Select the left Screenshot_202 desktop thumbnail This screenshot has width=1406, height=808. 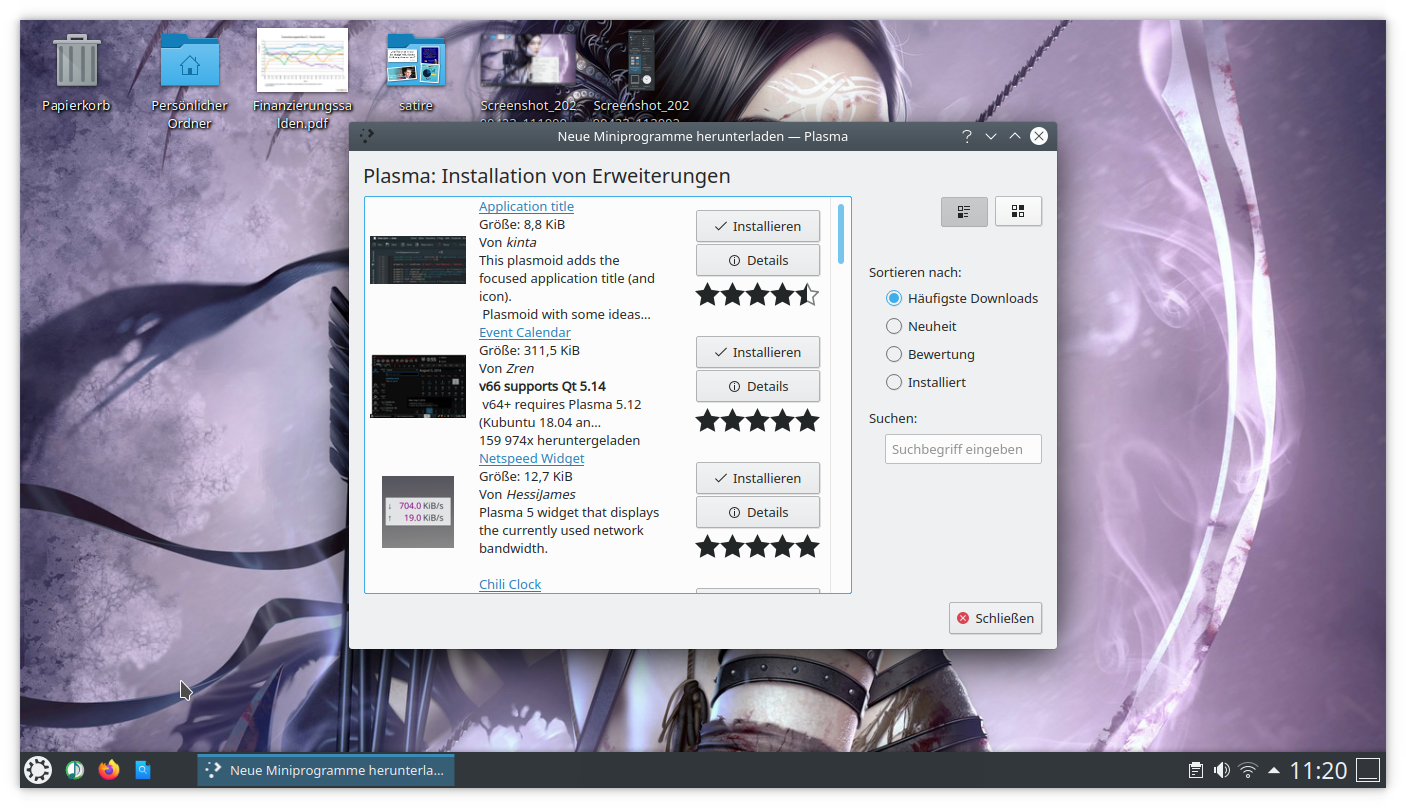point(528,58)
